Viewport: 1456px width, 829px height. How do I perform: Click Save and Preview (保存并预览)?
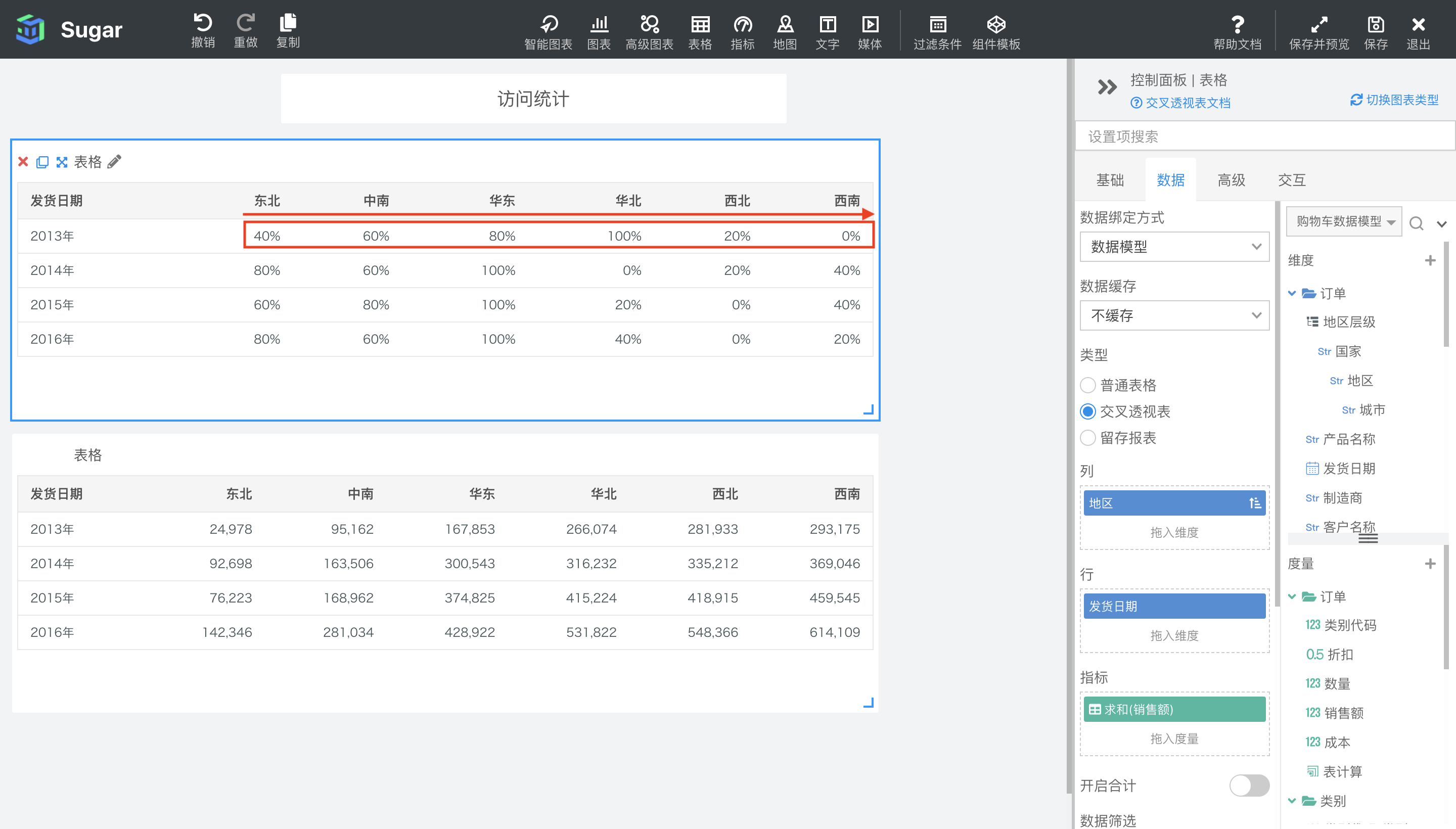click(1319, 32)
